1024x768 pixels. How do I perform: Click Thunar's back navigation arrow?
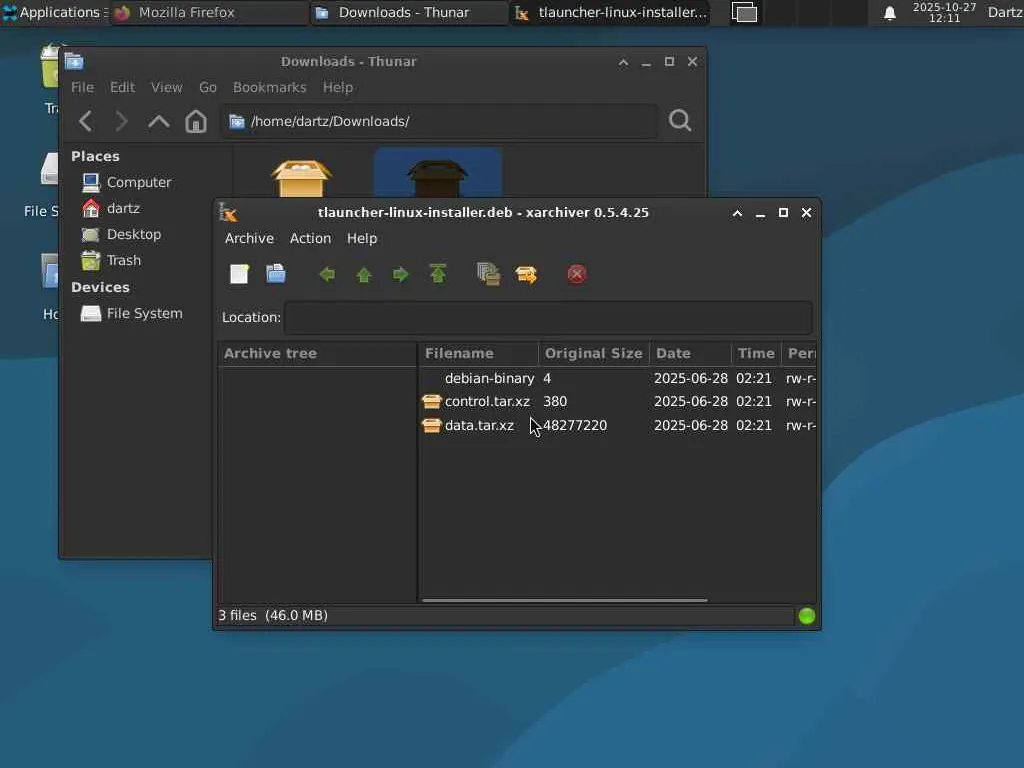(x=86, y=121)
